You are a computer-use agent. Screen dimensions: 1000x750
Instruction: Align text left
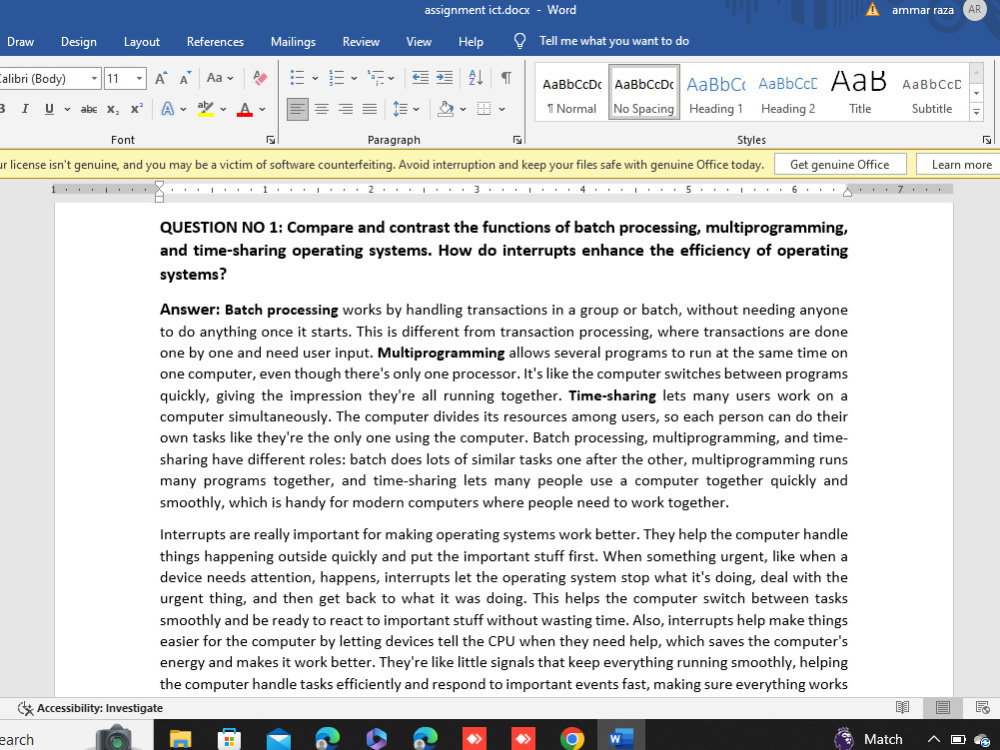297,109
